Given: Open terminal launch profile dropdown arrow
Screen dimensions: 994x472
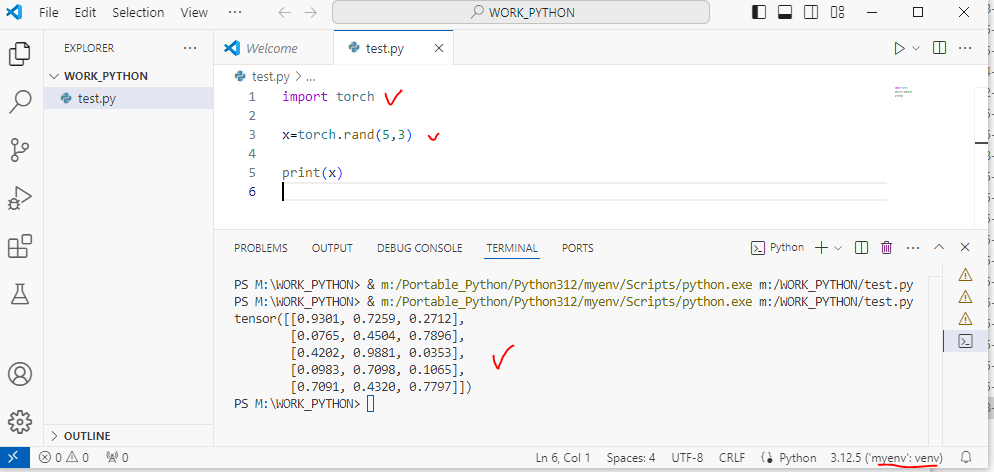Looking at the screenshot, I should 838,248.
